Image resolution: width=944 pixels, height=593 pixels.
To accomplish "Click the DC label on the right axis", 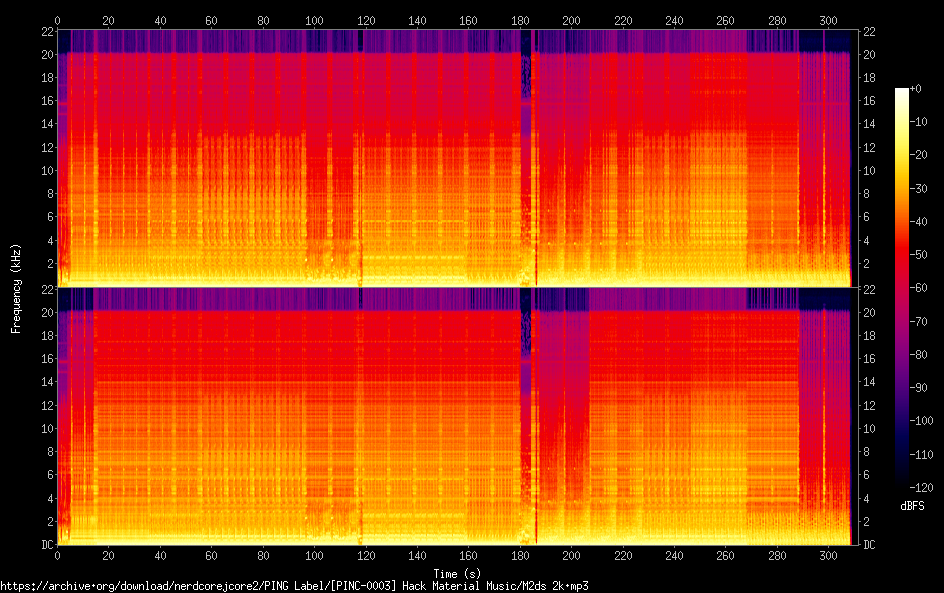I will pyautogui.click(x=869, y=544).
